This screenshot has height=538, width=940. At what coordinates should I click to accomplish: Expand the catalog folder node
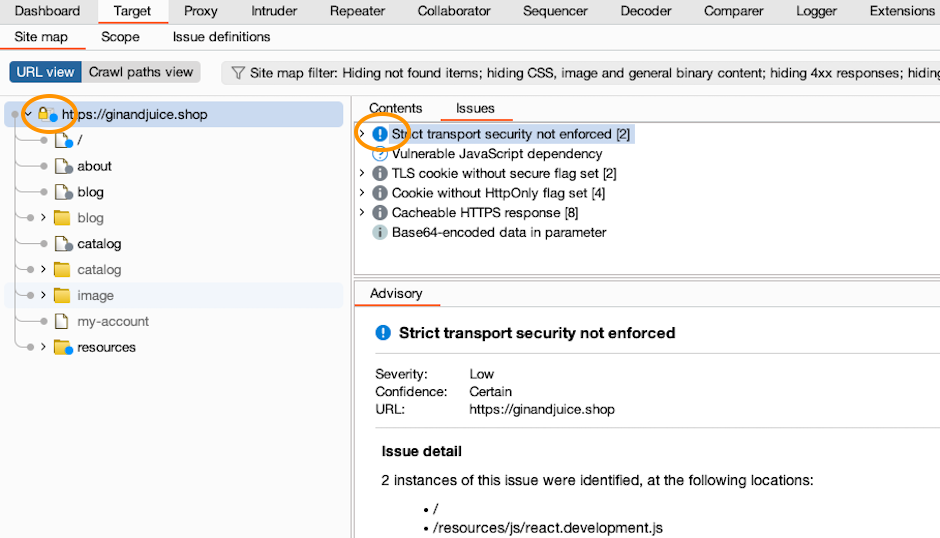click(43, 270)
